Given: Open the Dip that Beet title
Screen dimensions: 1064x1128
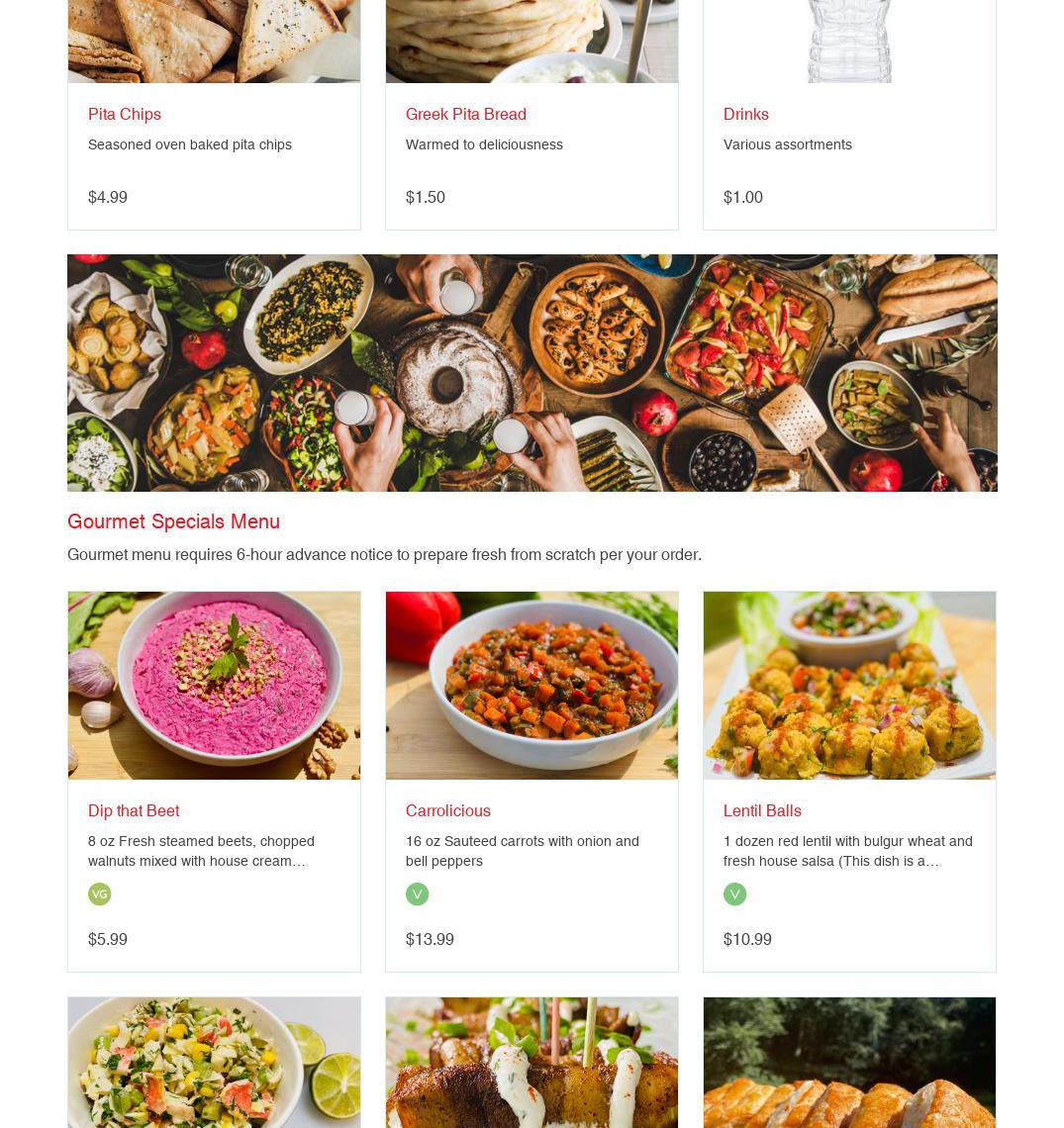Looking at the screenshot, I should [x=134, y=810].
